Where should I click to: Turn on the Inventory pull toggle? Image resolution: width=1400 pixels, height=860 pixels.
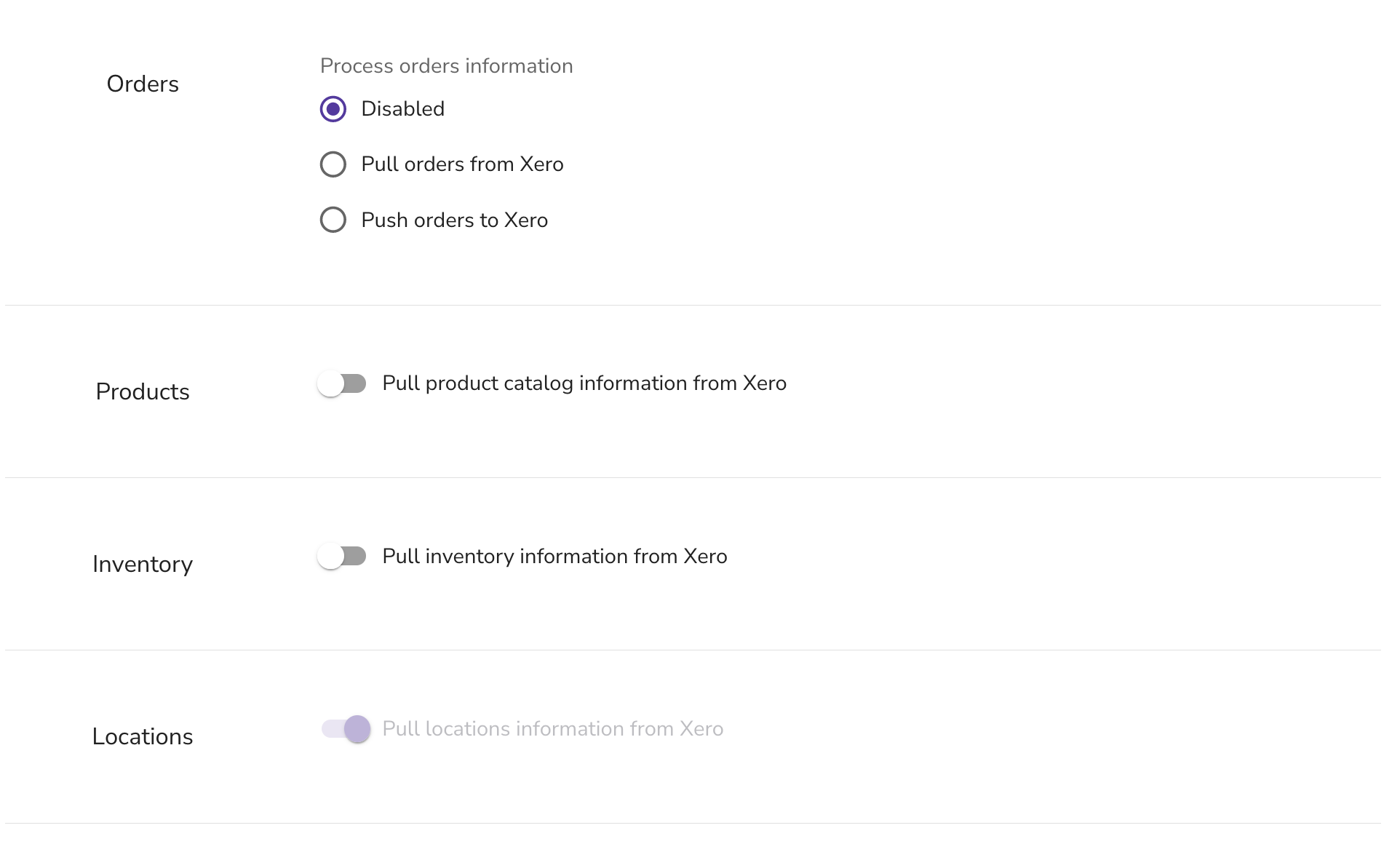pyautogui.click(x=342, y=557)
